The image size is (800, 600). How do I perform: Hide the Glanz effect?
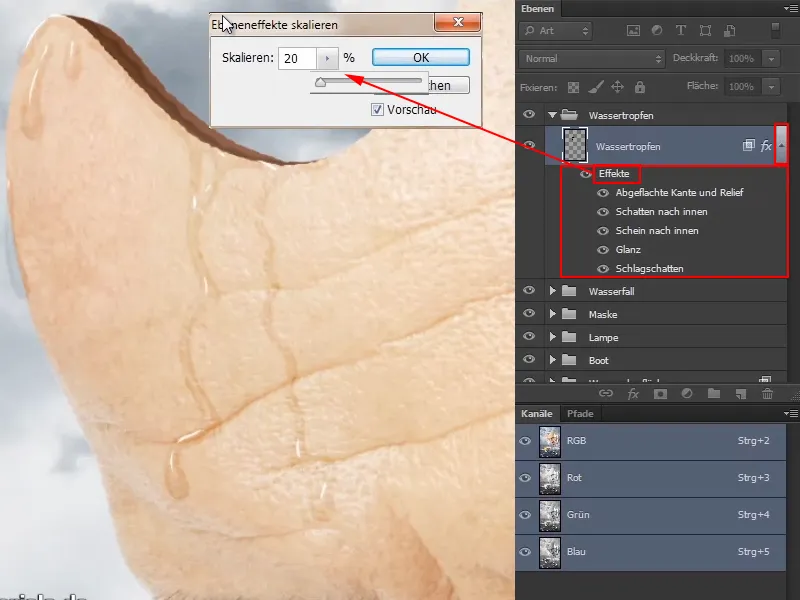pos(603,249)
